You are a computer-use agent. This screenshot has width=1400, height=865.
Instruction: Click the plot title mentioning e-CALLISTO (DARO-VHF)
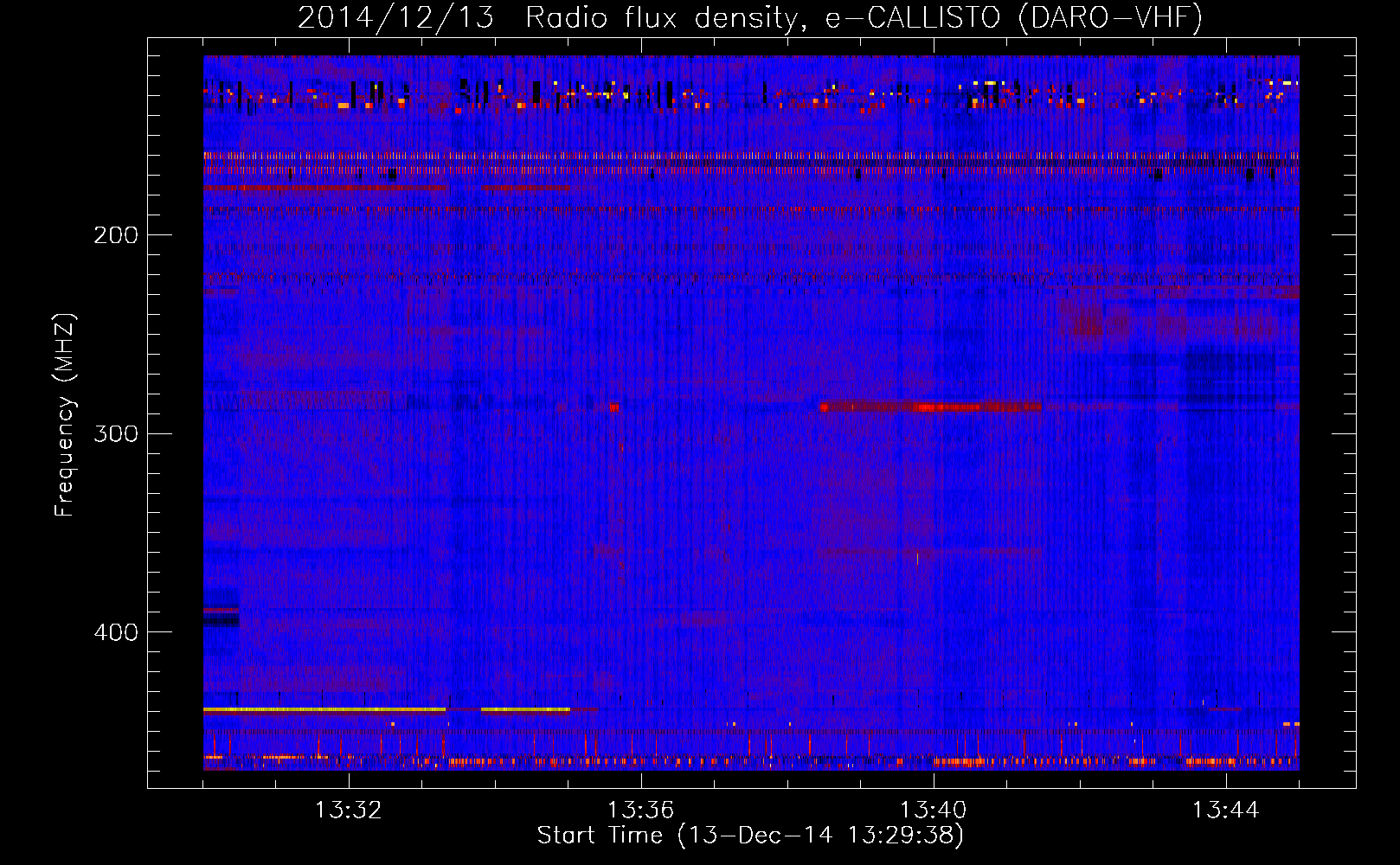click(x=750, y=17)
